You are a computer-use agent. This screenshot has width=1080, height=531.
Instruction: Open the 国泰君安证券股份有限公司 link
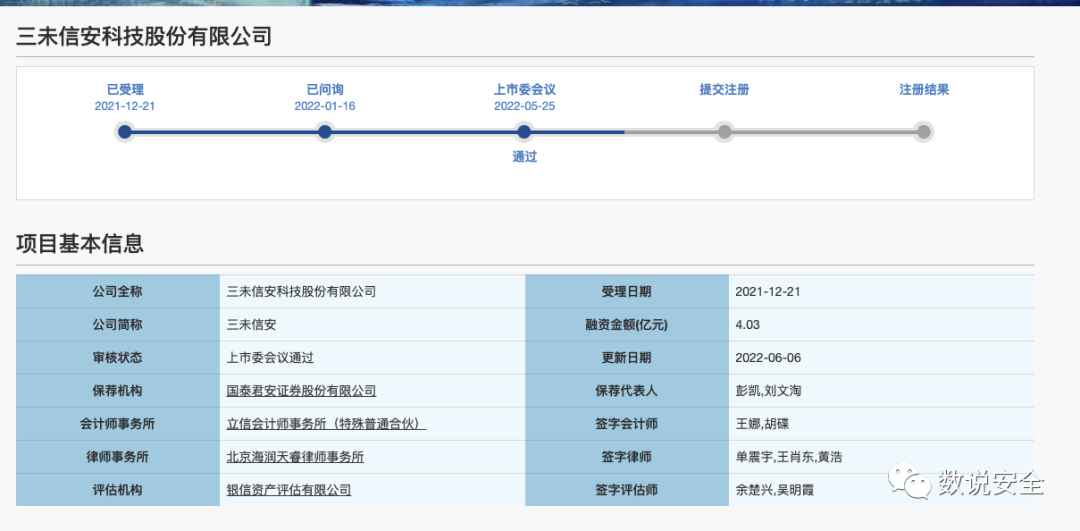302,391
